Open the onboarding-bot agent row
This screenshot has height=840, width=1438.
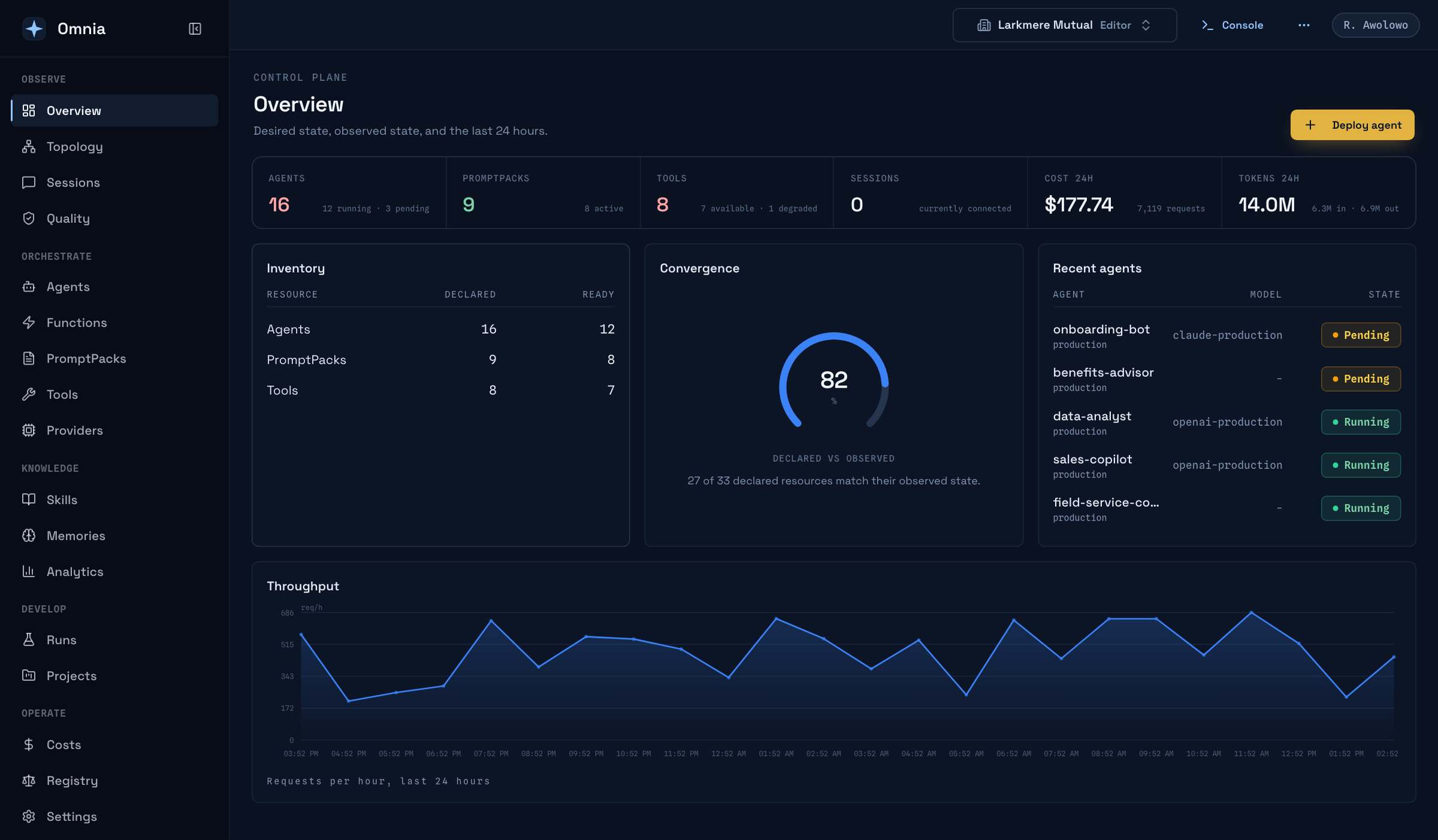coord(1226,336)
